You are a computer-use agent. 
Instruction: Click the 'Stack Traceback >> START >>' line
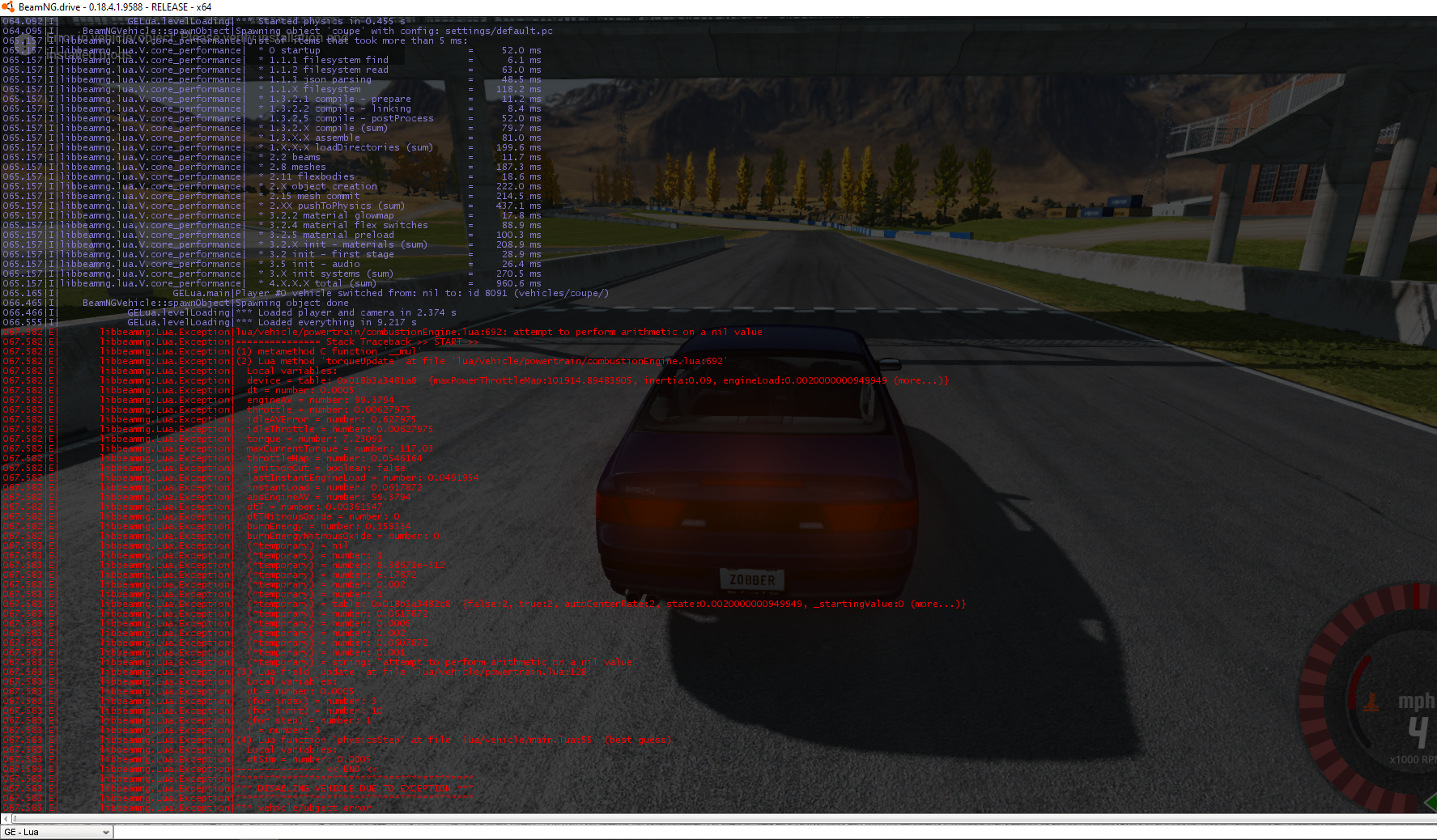pyautogui.click(x=357, y=342)
